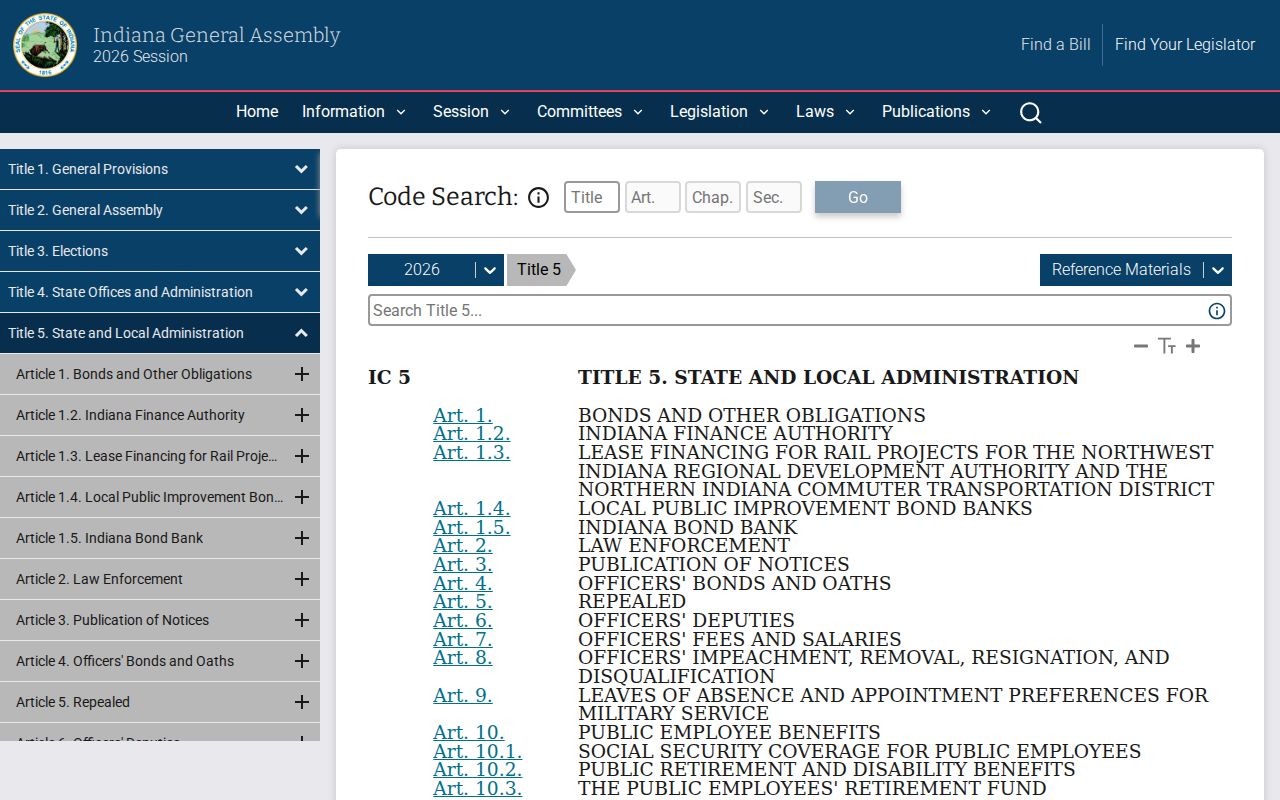Open the Reference Materials dropdown
The width and height of the screenshot is (1280, 800).
coord(1136,270)
